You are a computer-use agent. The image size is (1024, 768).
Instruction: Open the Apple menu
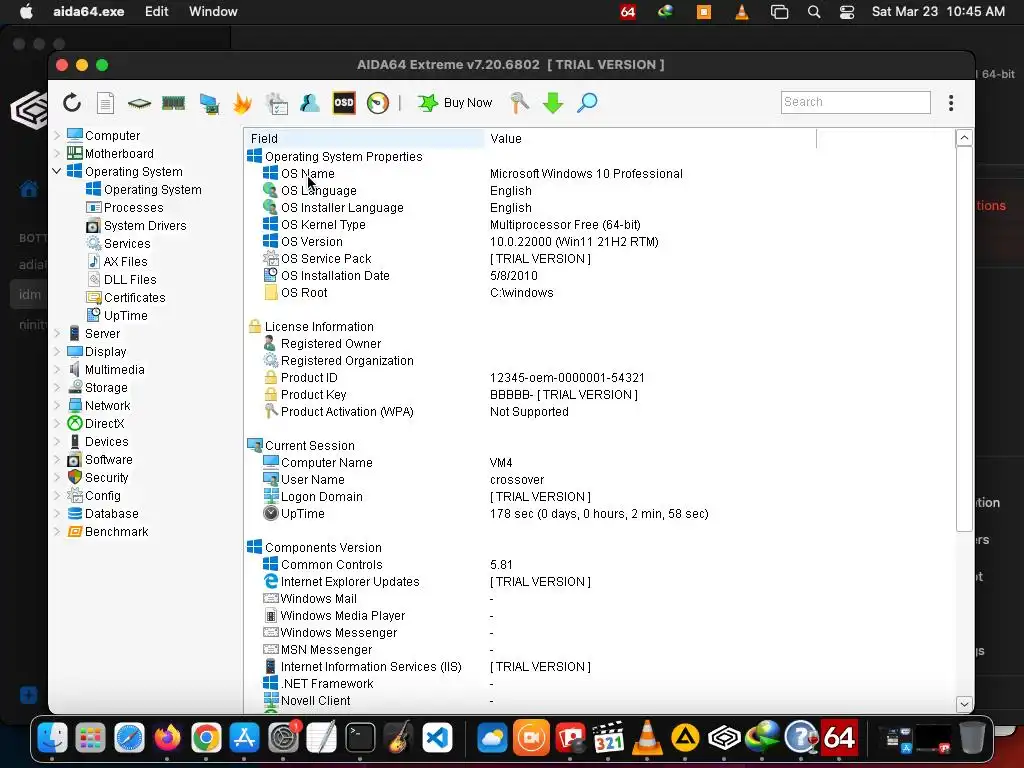click(26, 12)
